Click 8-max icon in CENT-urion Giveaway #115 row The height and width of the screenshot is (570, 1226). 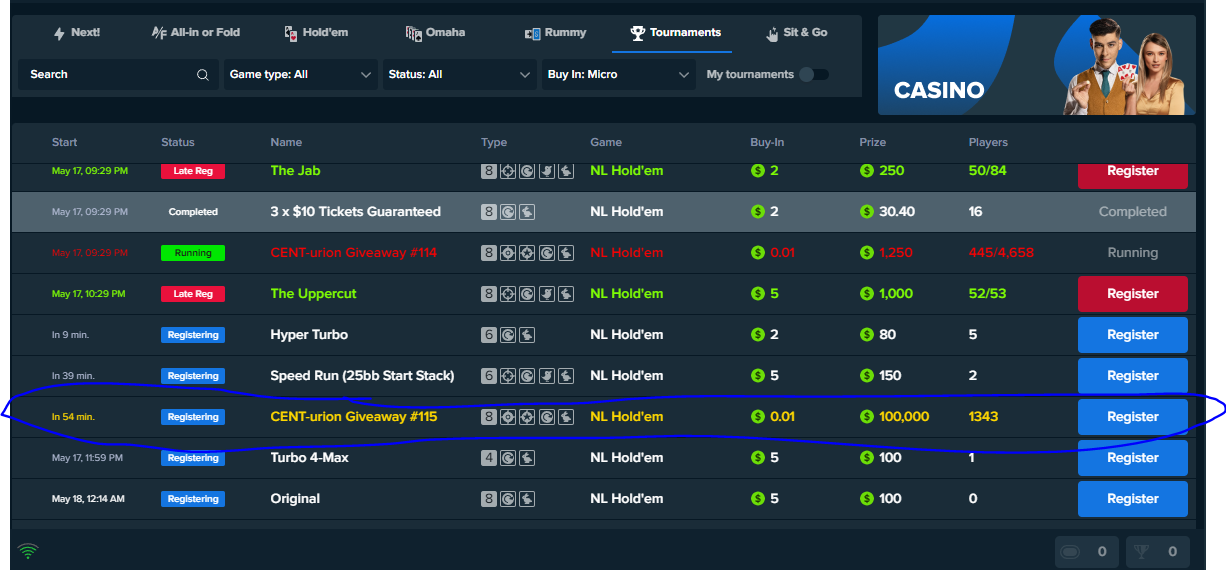[489, 417]
